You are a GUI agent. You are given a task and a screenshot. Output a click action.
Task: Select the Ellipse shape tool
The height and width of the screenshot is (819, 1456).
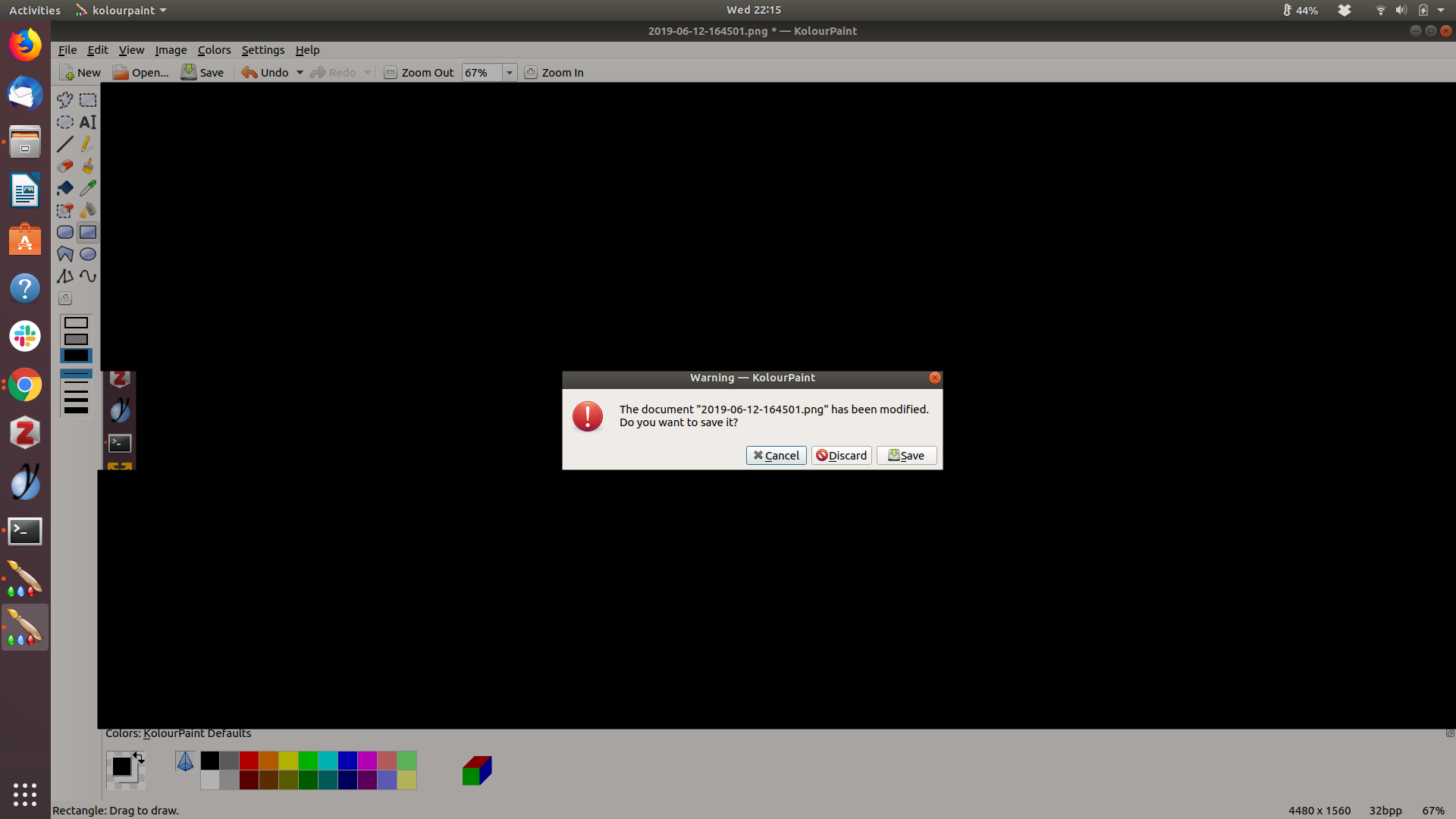[x=88, y=254]
